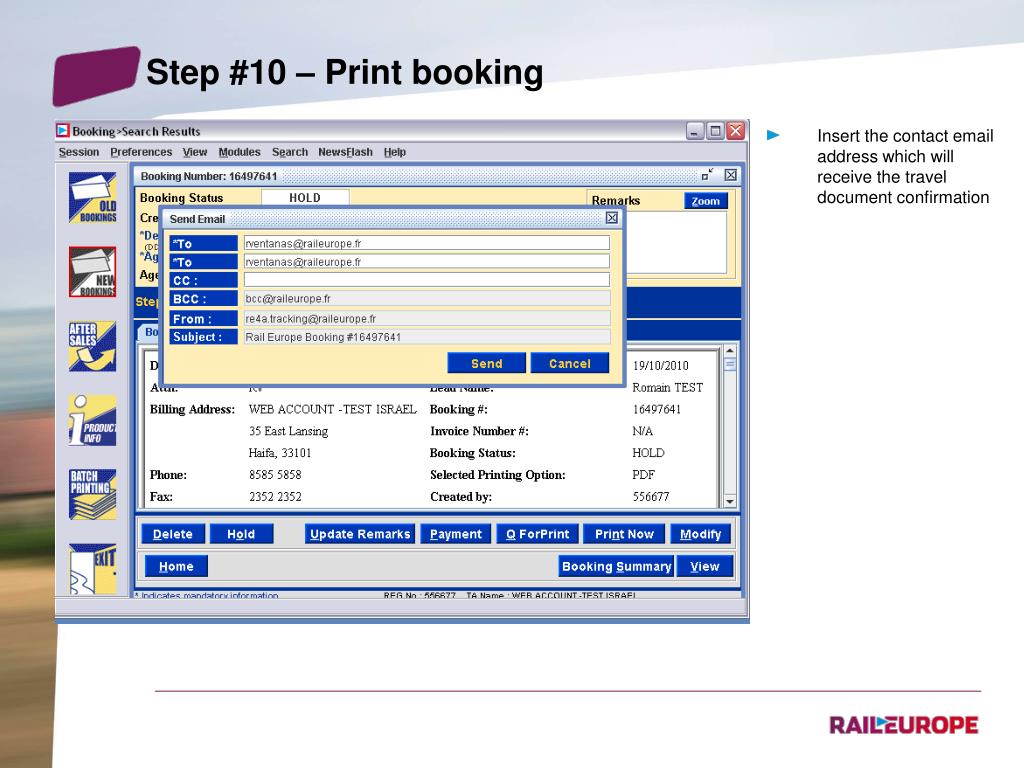
Task: Click the Send button in email dialog
Action: point(487,363)
